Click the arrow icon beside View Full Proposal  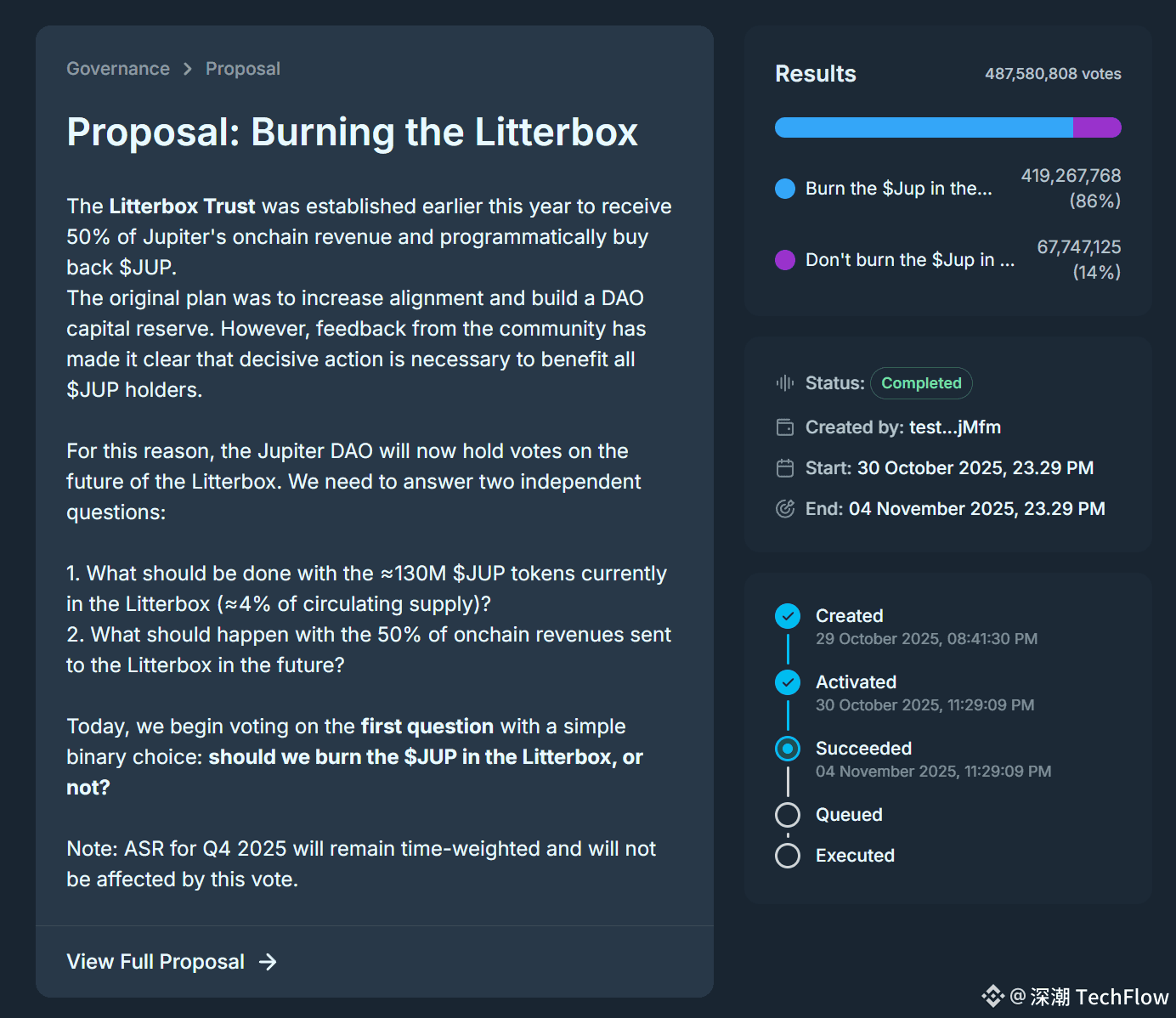point(268,962)
